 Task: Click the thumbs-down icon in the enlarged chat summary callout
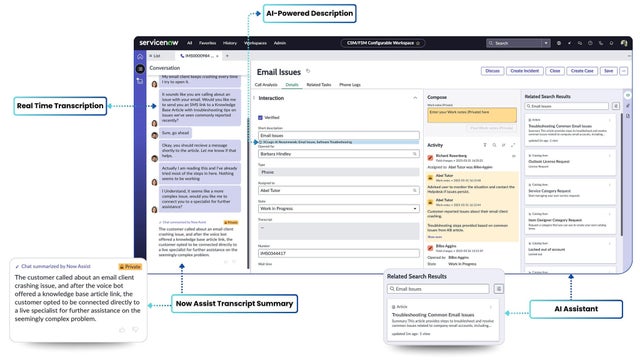pos(135,329)
